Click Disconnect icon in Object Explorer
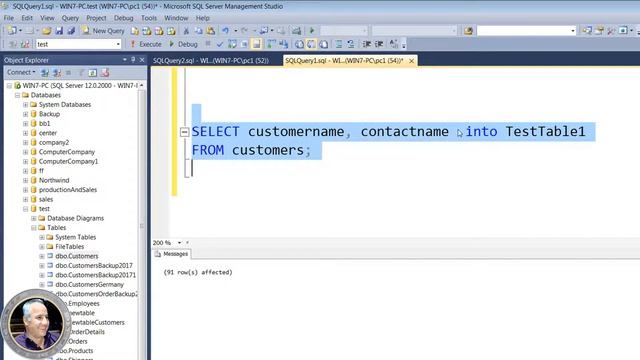The height and width of the screenshot is (360, 640). click(57, 73)
